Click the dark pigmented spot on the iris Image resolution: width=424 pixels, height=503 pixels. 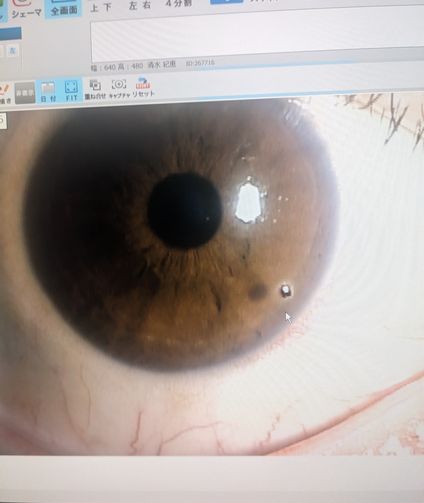257,291
